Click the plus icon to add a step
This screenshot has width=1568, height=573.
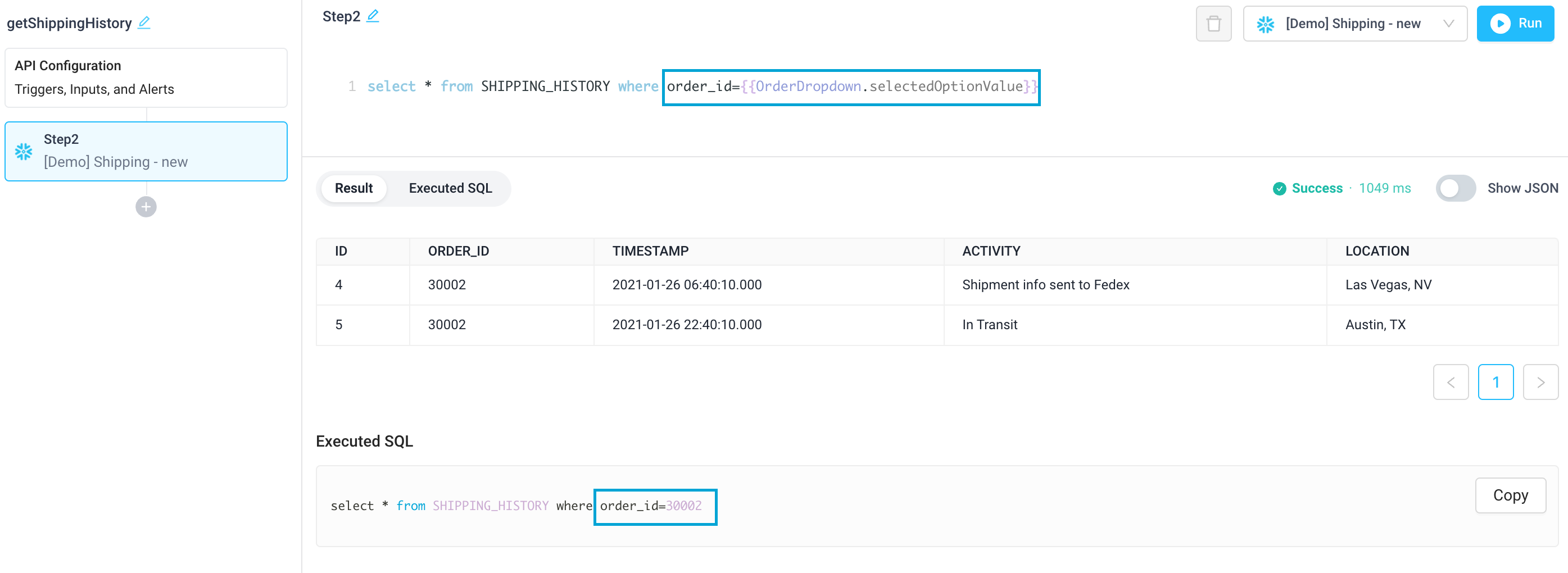(146, 207)
